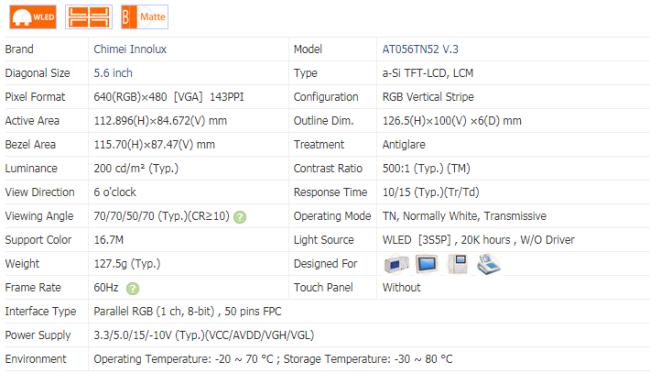This screenshot has height=373, width=650.
Task: Click the orange WLED backlight badge
Action: tap(33, 17)
